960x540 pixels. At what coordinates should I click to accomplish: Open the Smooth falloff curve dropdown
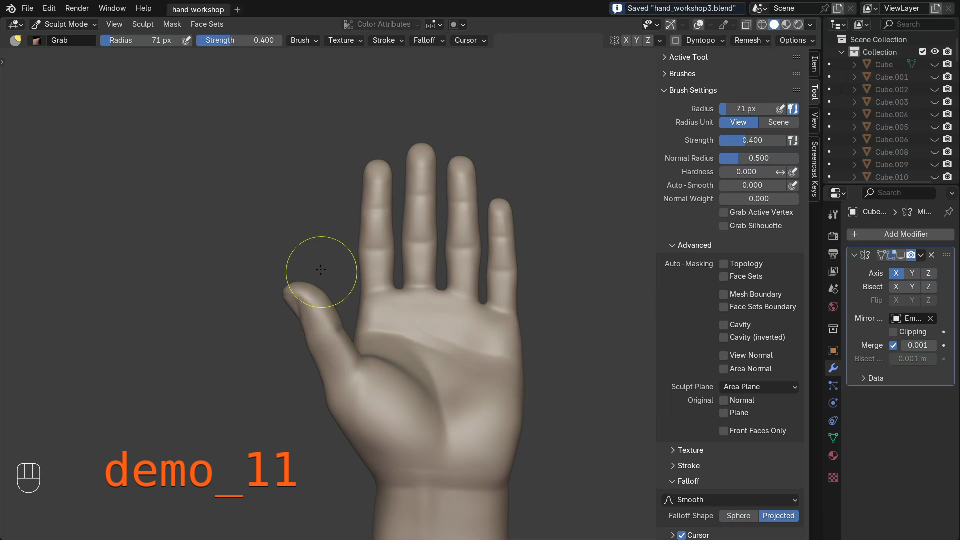pyautogui.click(x=730, y=500)
